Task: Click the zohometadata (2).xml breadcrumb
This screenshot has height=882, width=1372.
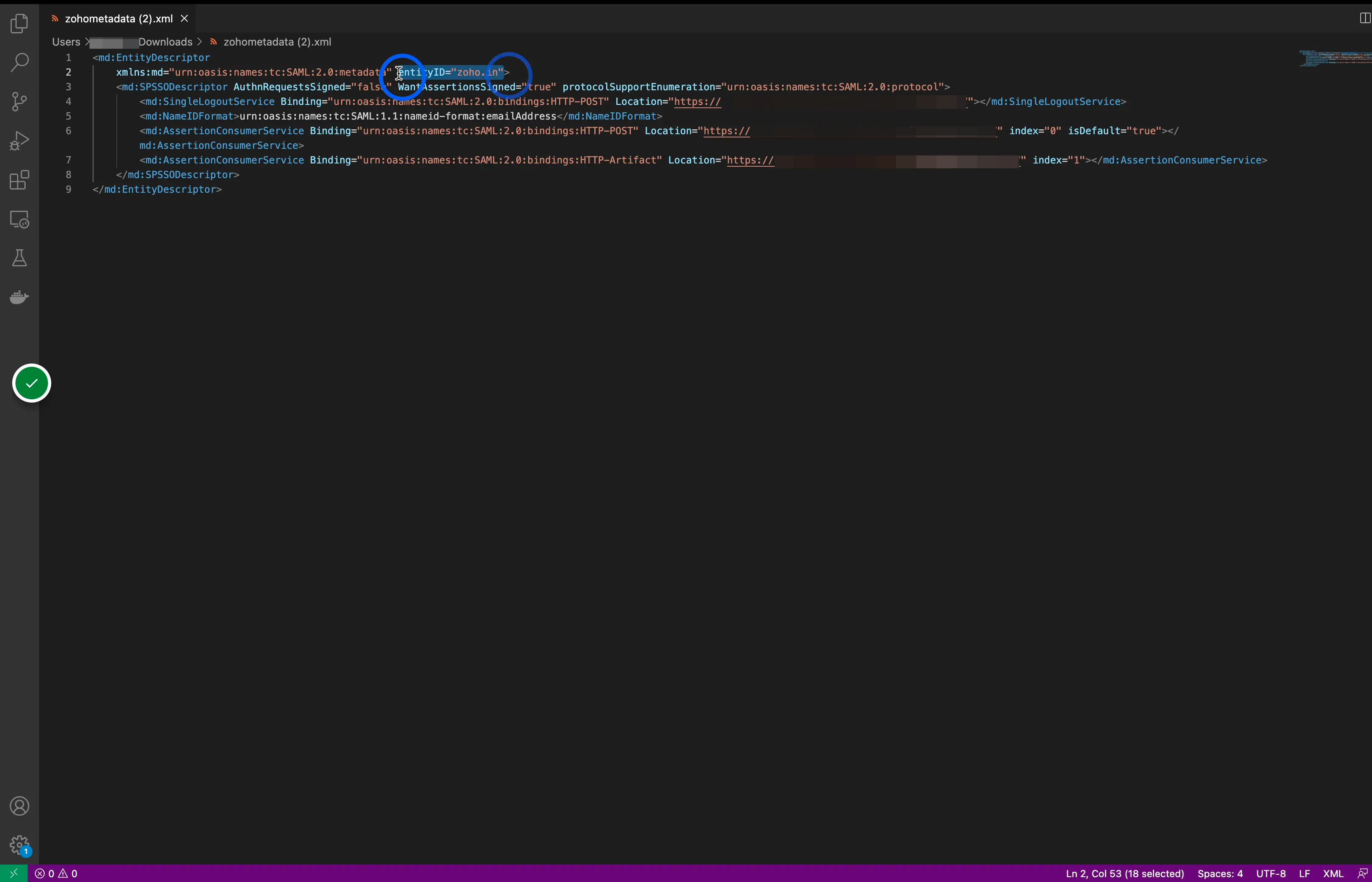Action: point(277,42)
